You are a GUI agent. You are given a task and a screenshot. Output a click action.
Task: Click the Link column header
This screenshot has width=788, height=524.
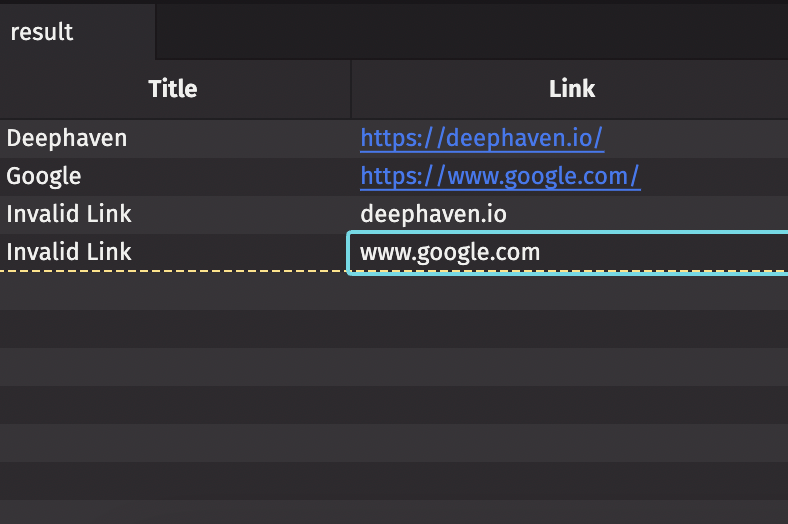(571, 89)
